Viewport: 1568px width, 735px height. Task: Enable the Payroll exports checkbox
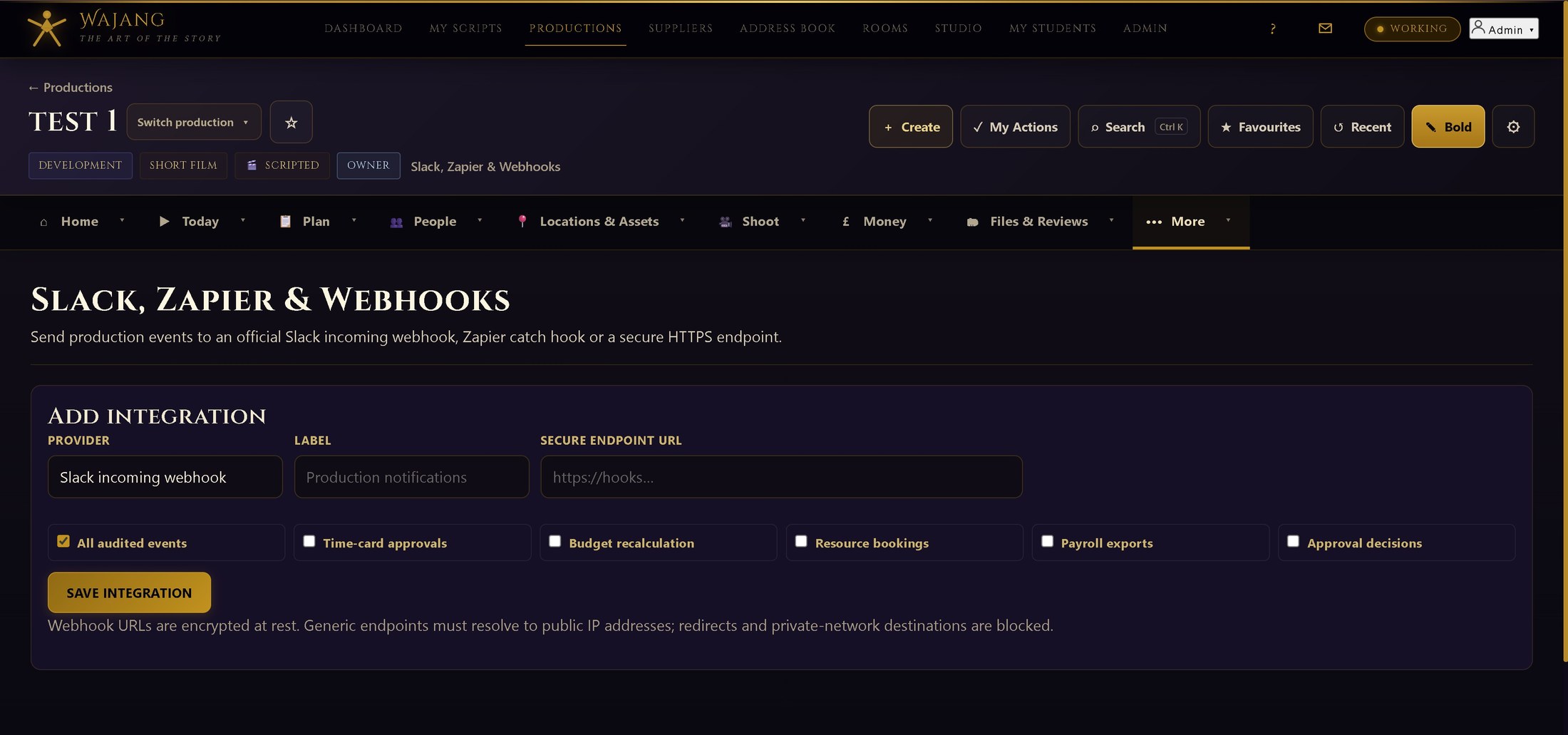pyautogui.click(x=1047, y=541)
